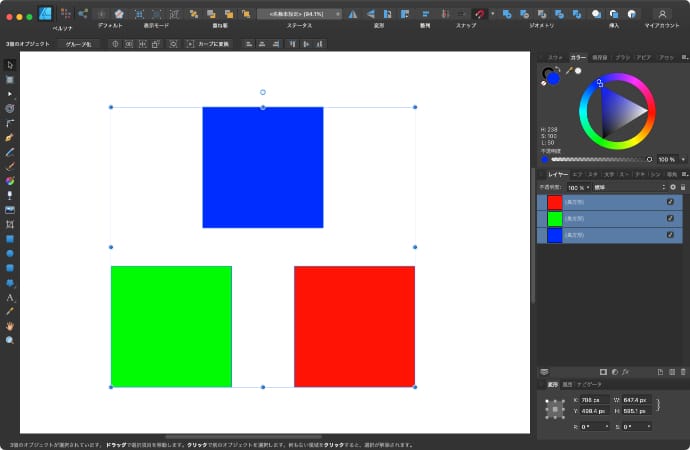Open the layer opacity 100% dropdown
Screen dimensions: 690x450
(578, 187)
